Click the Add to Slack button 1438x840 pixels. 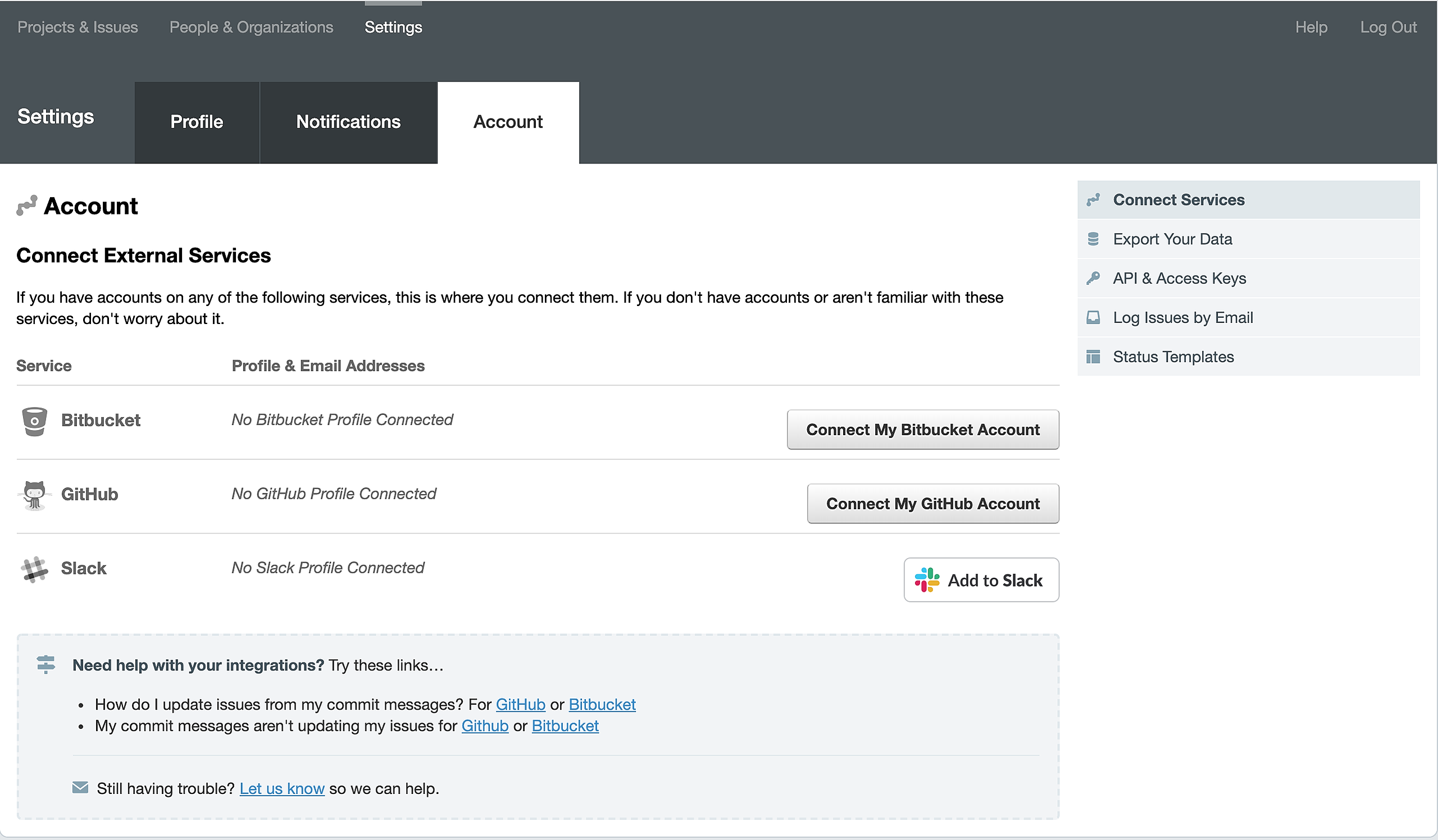pos(981,580)
